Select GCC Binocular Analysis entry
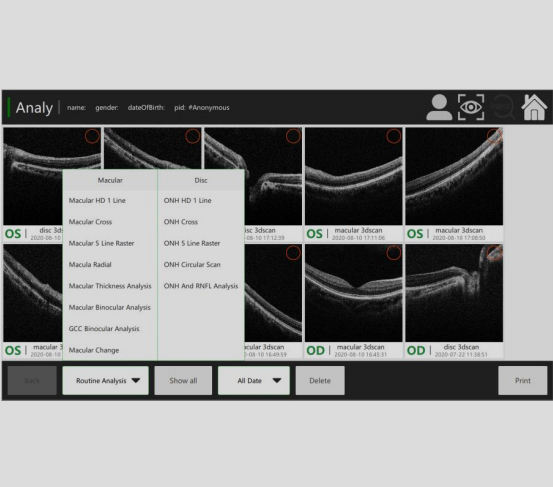This screenshot has width=553, height=487. click(104, 329)
